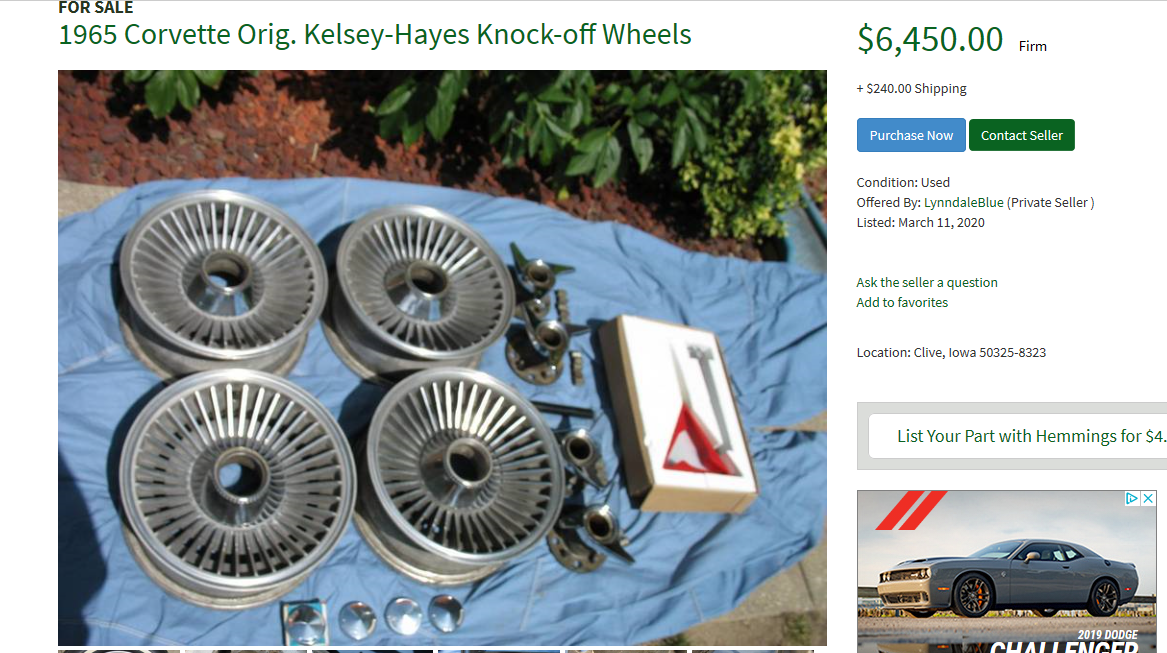Open 'List Your Part with Hemmings' banner
Image resolution: width=1167 pixels, height=653 pixels.
pyautogui.click(x=1018, y=436)
